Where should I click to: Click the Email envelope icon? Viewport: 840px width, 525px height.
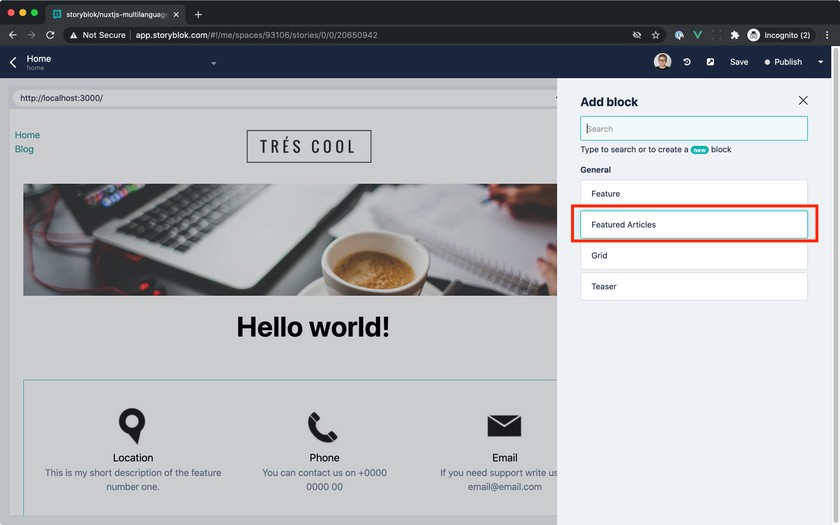504,426
